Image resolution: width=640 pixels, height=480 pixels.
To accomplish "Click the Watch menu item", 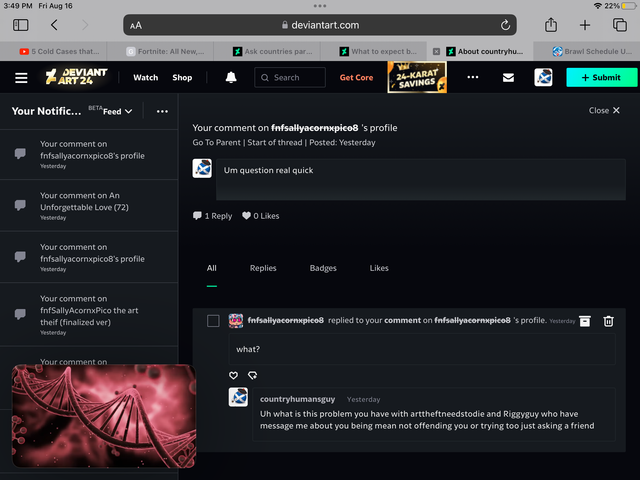I will click(145, 78).
